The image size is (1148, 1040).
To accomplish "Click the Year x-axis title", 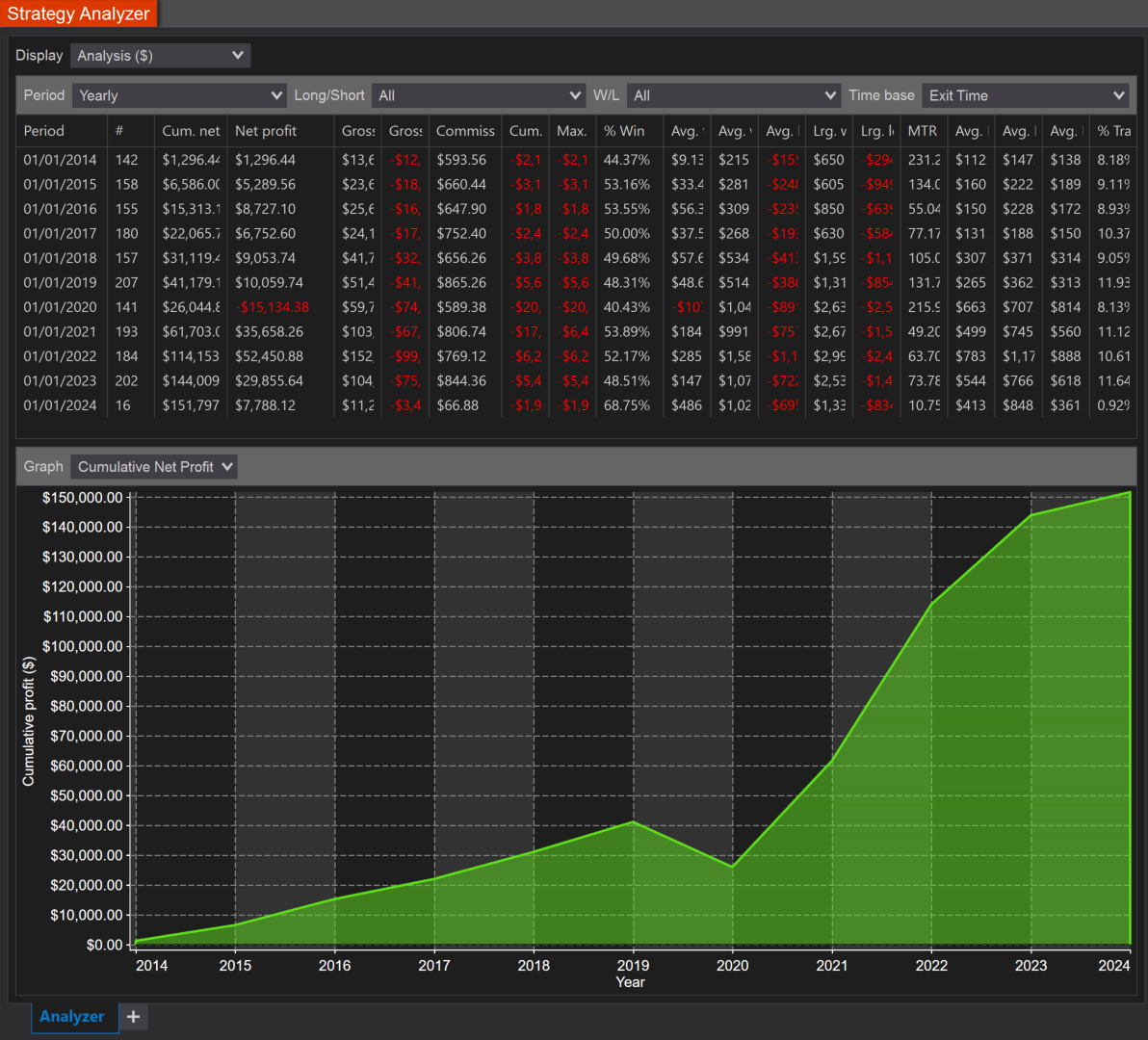I will [x=631, y=982].
